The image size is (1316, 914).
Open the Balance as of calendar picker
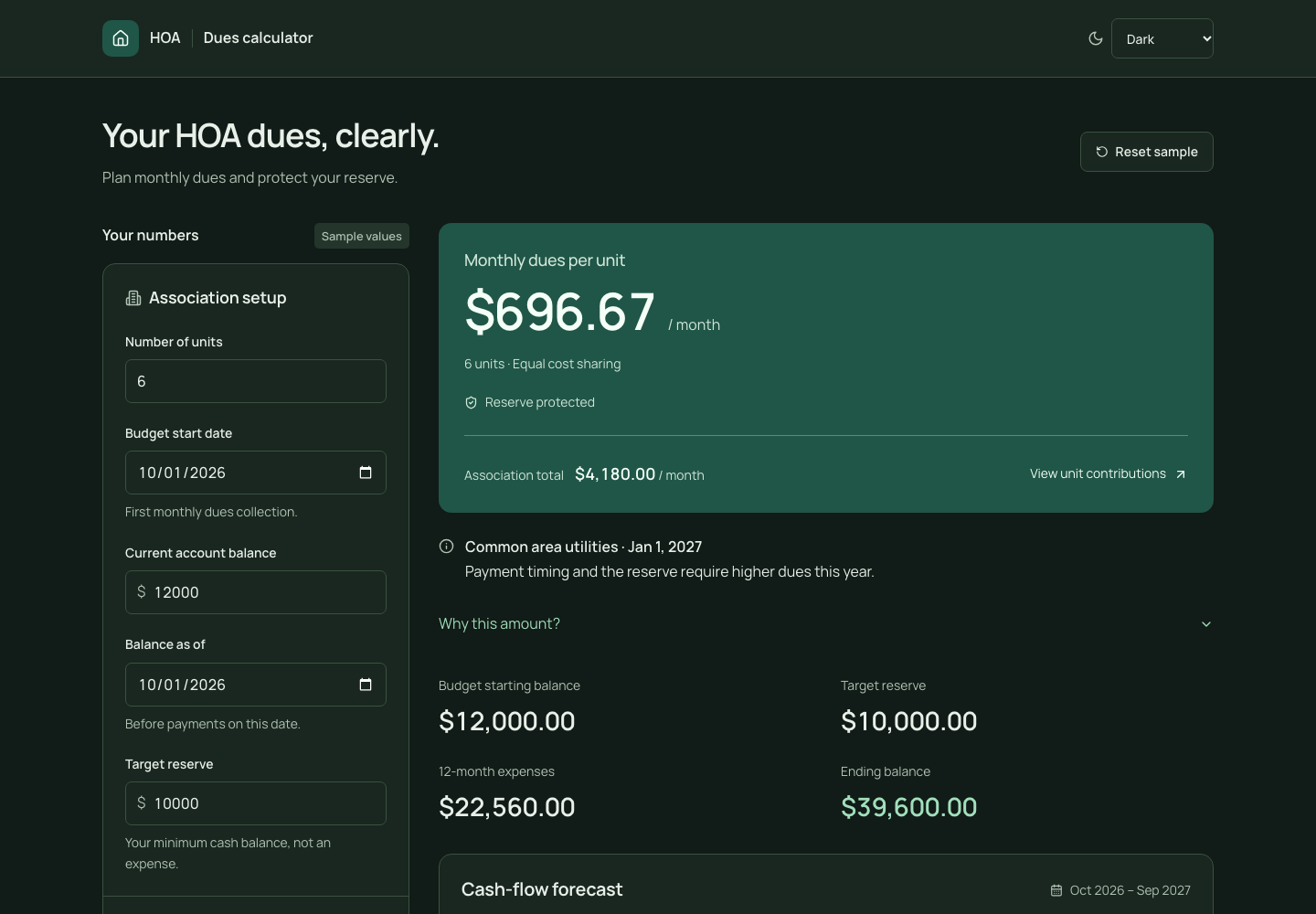point(366,685)
